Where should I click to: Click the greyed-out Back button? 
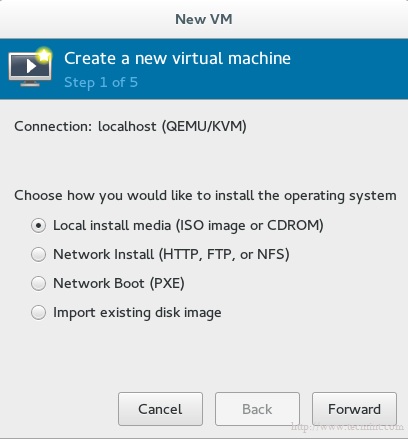(x=257, y=409)
